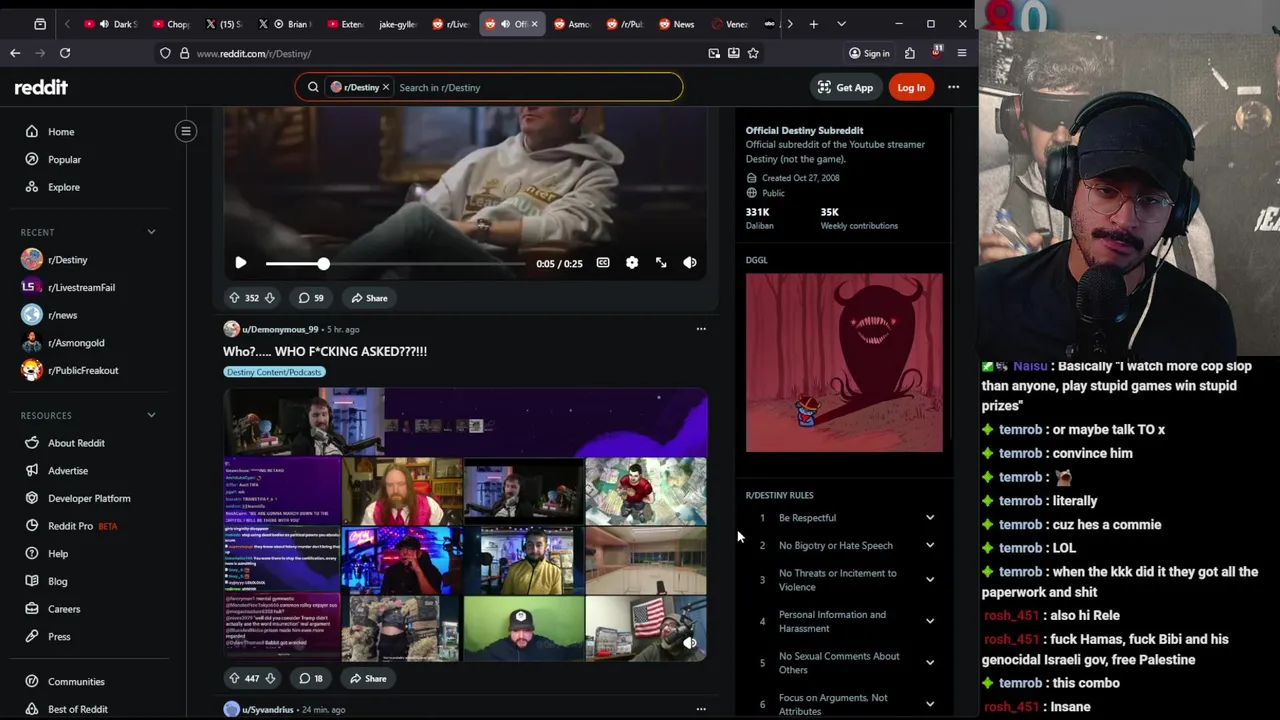Screen dimensions: 1280x720
Task: Click the Firefox Sign in account button
Action: 869,53
